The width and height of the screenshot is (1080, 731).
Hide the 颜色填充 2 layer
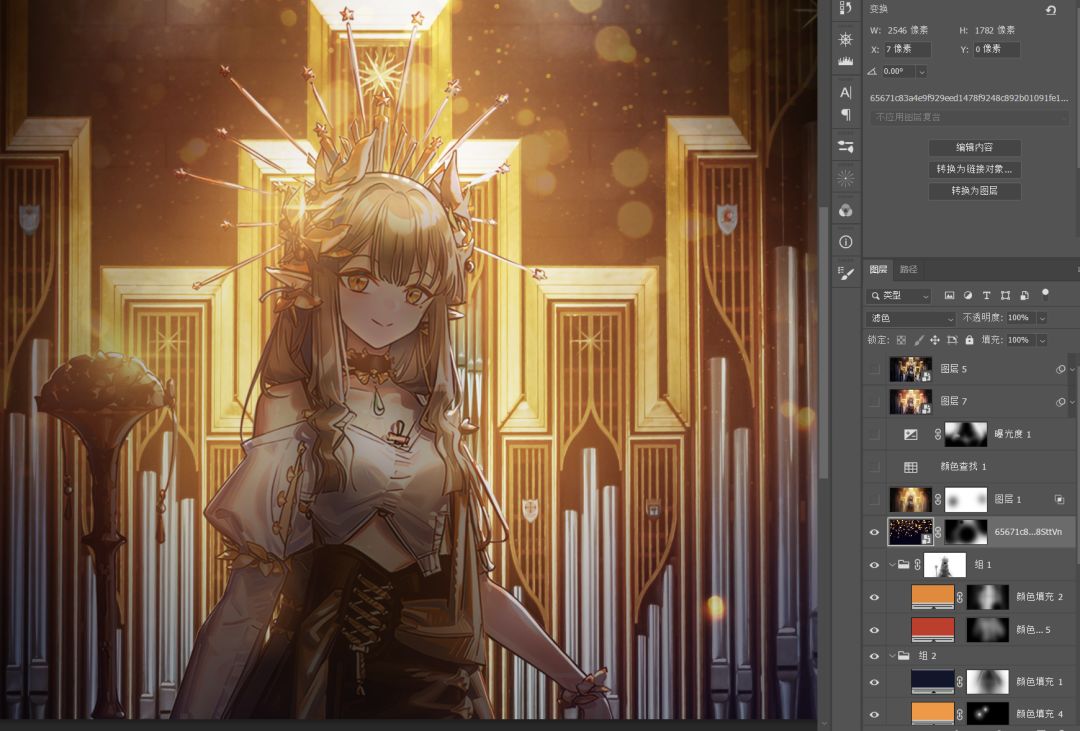(x=875, y=597)
